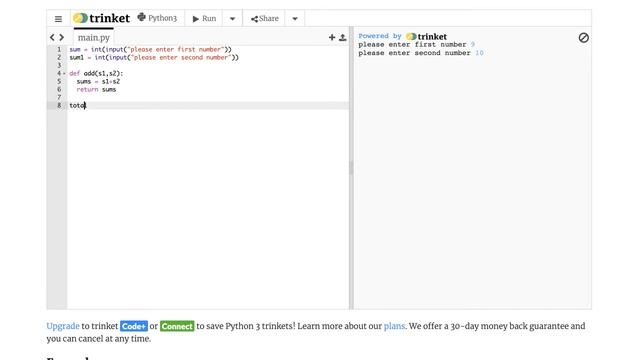Screen dimensions: 640x360
Task: Click the splitter between editor and output
Action: click(x=351, y=168)
